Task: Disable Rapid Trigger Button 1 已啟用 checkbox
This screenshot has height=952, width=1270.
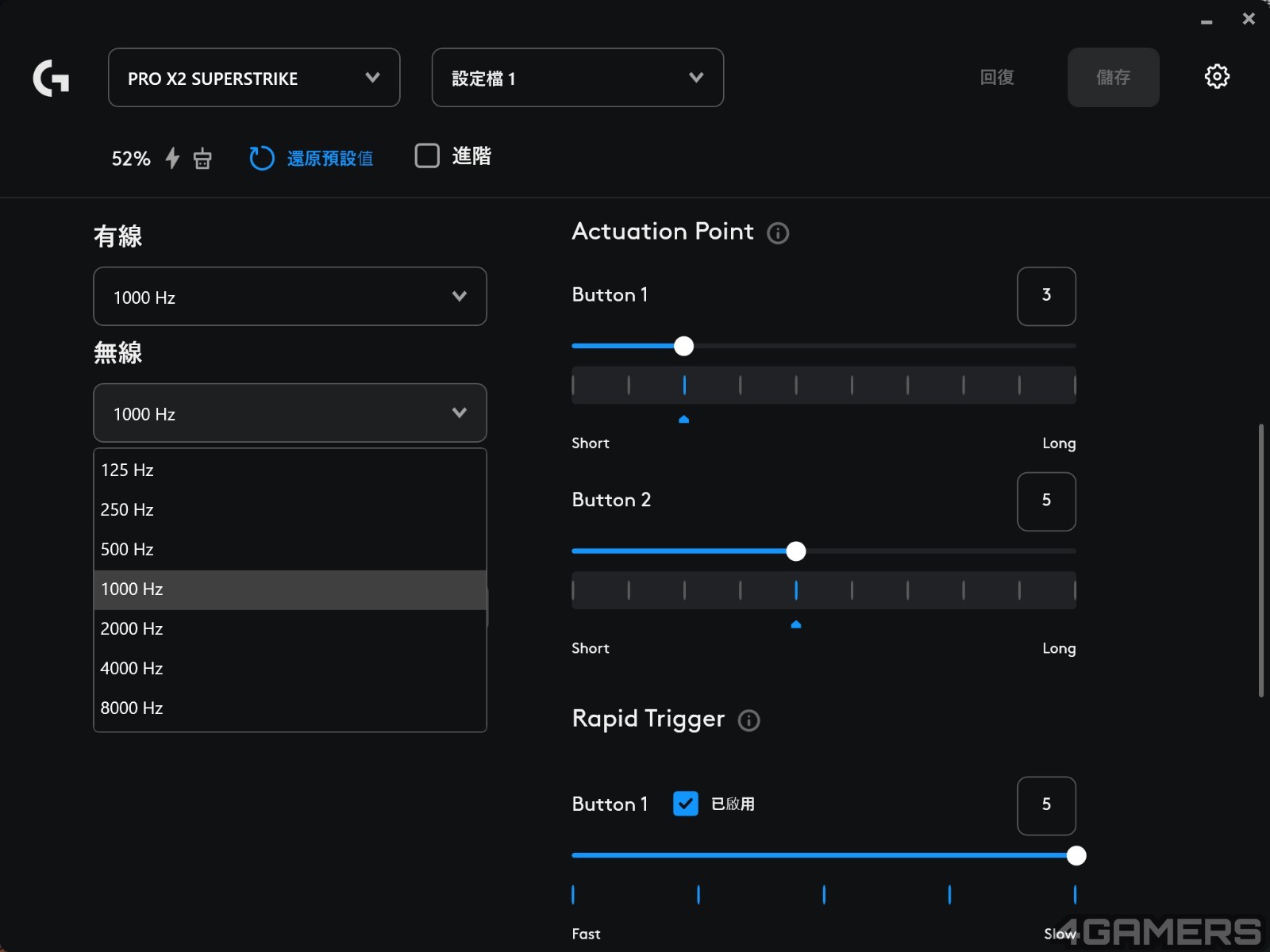Action: (x=685, y=804)
